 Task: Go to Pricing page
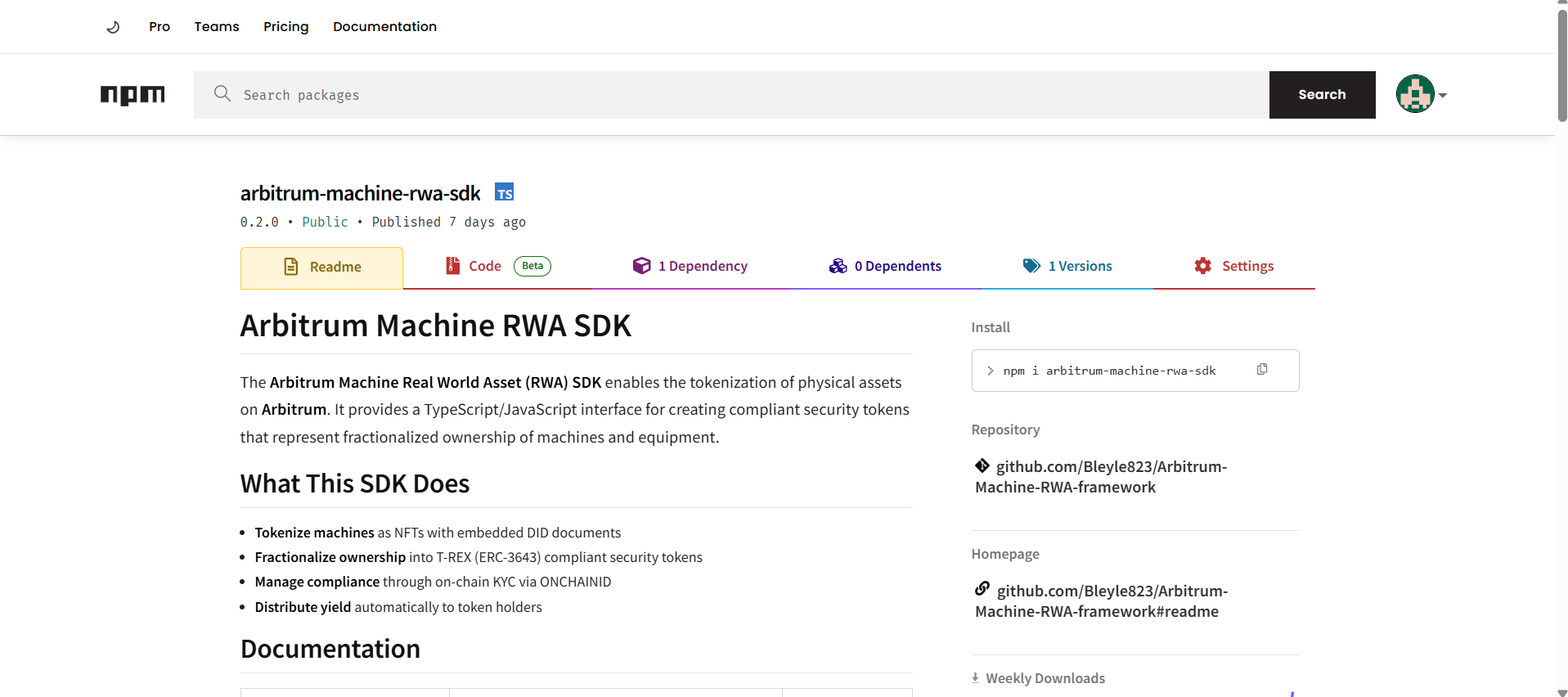pos(286,27)
